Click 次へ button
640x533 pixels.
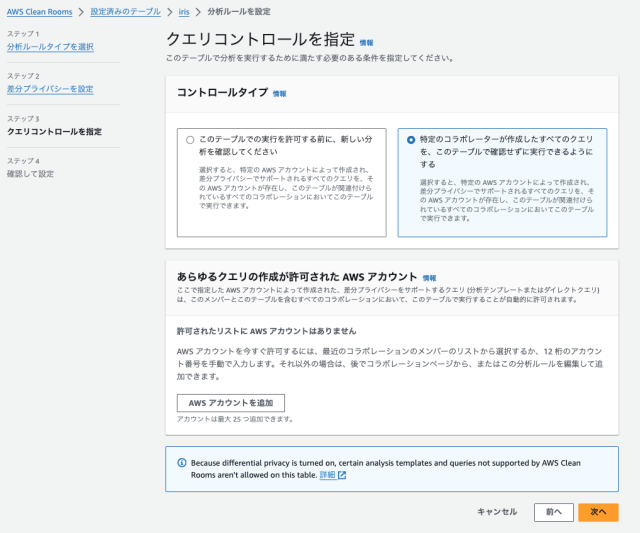pyautogui.click(x=598, y=512)
